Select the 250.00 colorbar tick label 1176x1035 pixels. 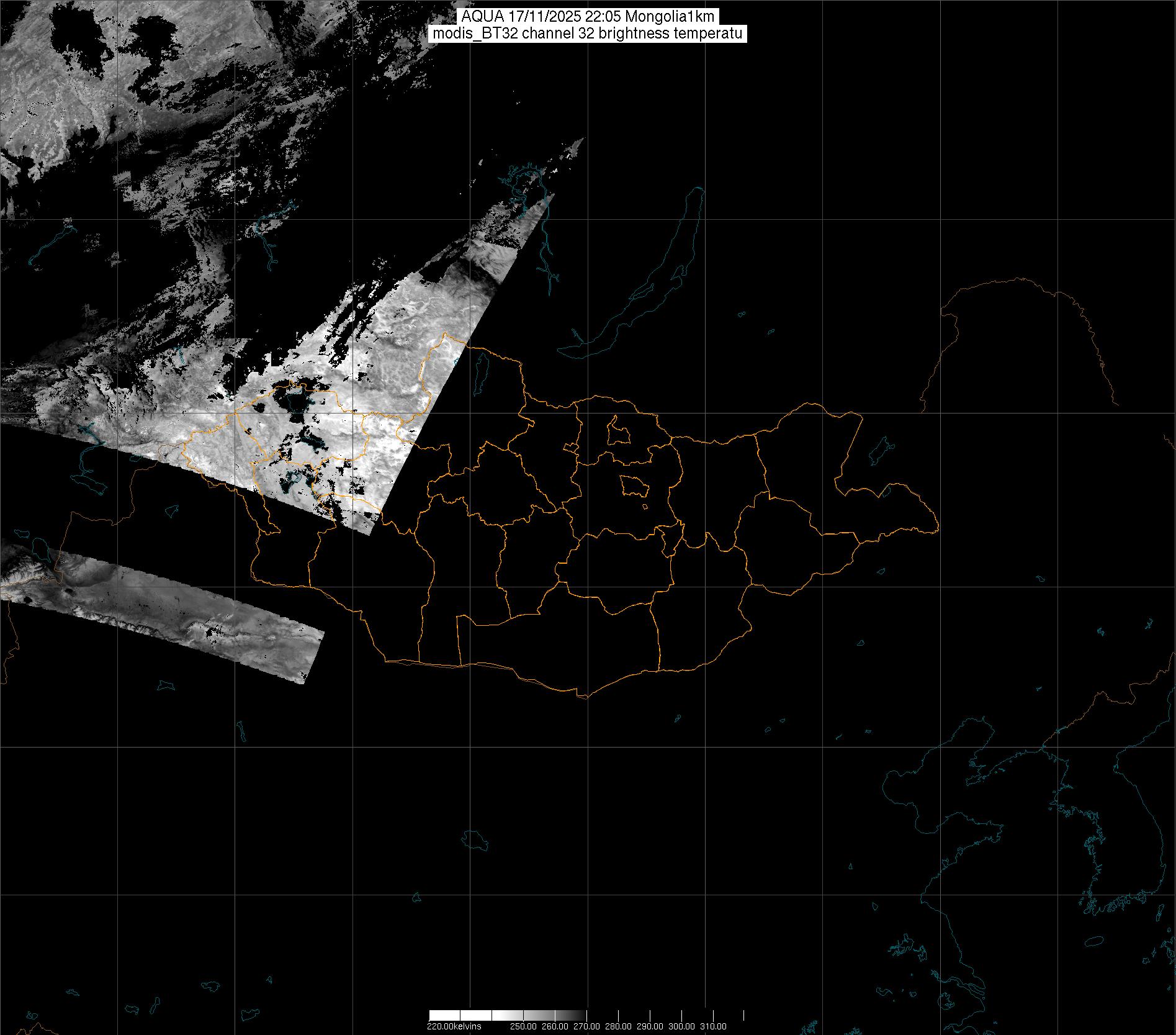click(x=523, y=1026)
